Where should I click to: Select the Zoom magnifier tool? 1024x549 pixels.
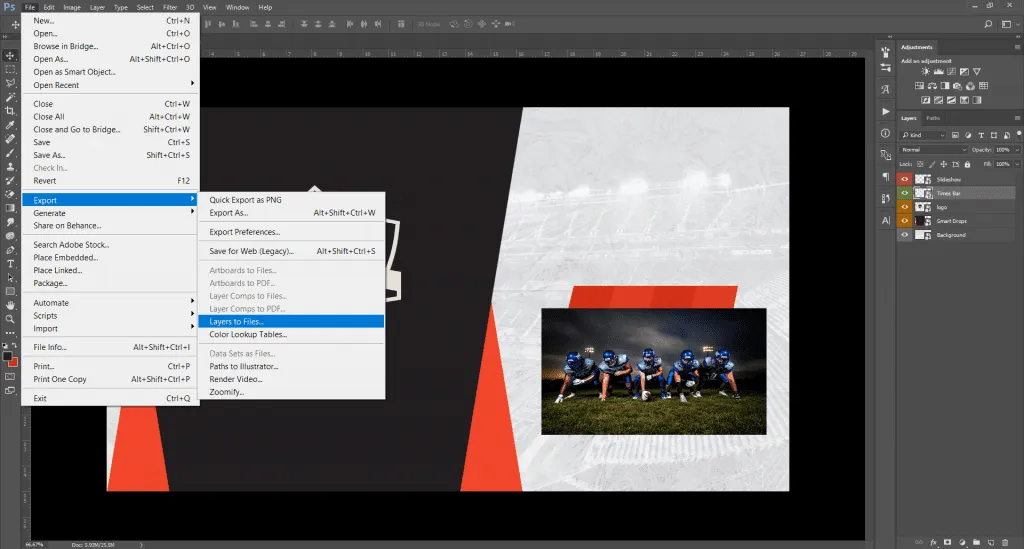click(10, 318)
